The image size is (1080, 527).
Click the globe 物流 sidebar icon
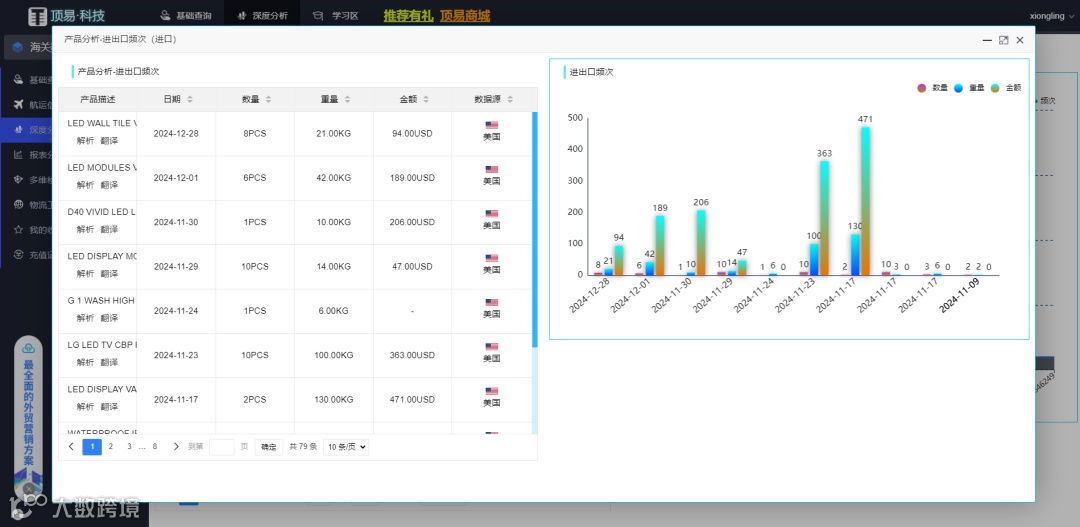pos(19,205)
